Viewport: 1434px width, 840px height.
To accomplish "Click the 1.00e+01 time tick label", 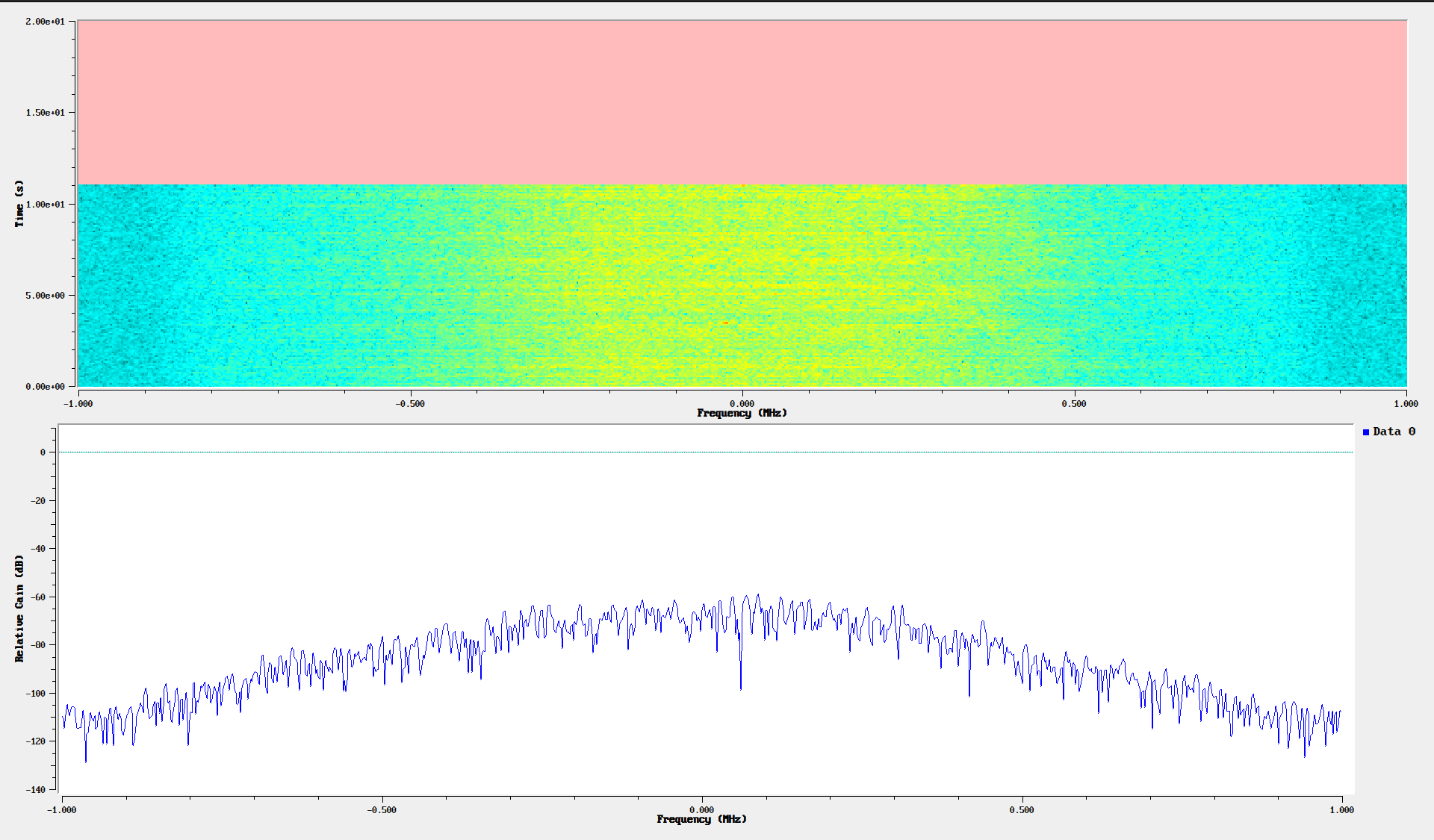I will coord(46,205).
